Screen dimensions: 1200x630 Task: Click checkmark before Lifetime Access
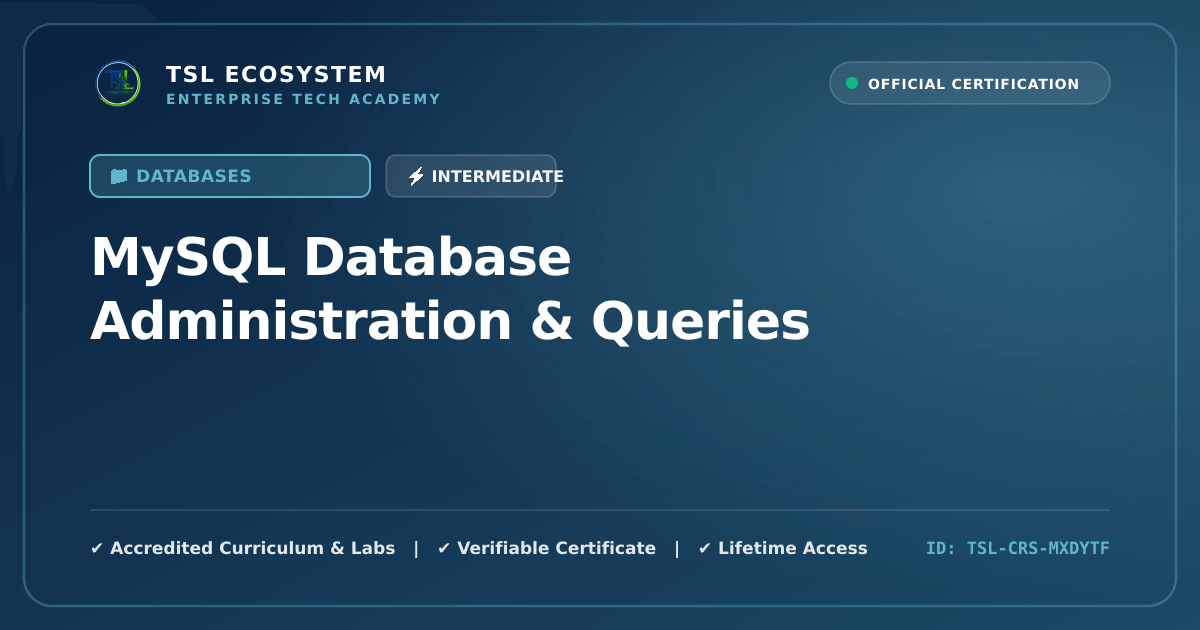tap(705, 548)
